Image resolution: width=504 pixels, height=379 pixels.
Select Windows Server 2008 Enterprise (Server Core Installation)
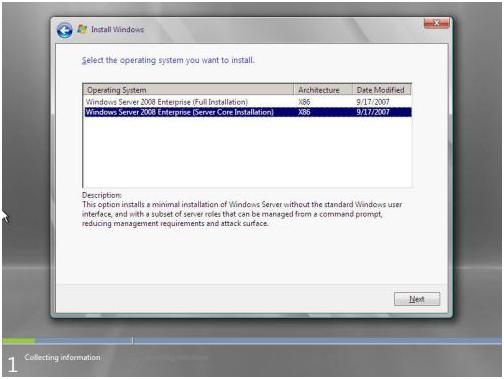(247, 112)
